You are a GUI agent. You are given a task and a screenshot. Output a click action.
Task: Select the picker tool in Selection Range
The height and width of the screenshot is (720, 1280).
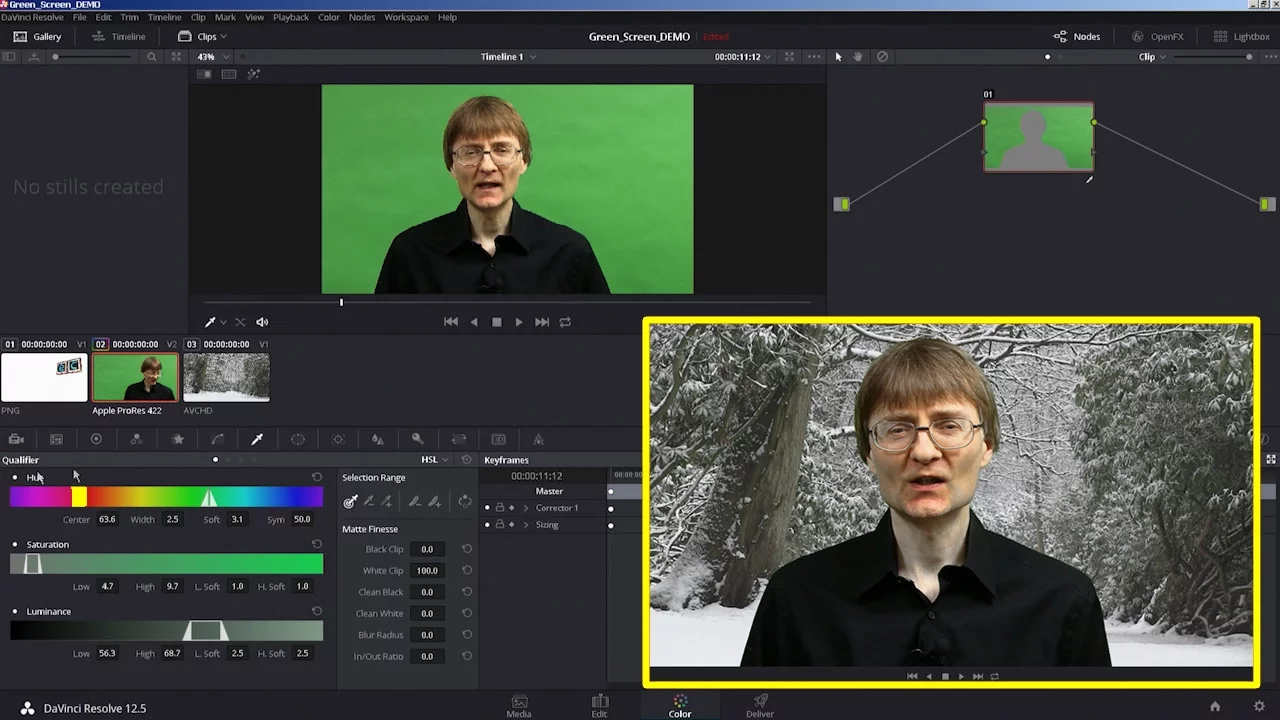[x=350, y=501]
